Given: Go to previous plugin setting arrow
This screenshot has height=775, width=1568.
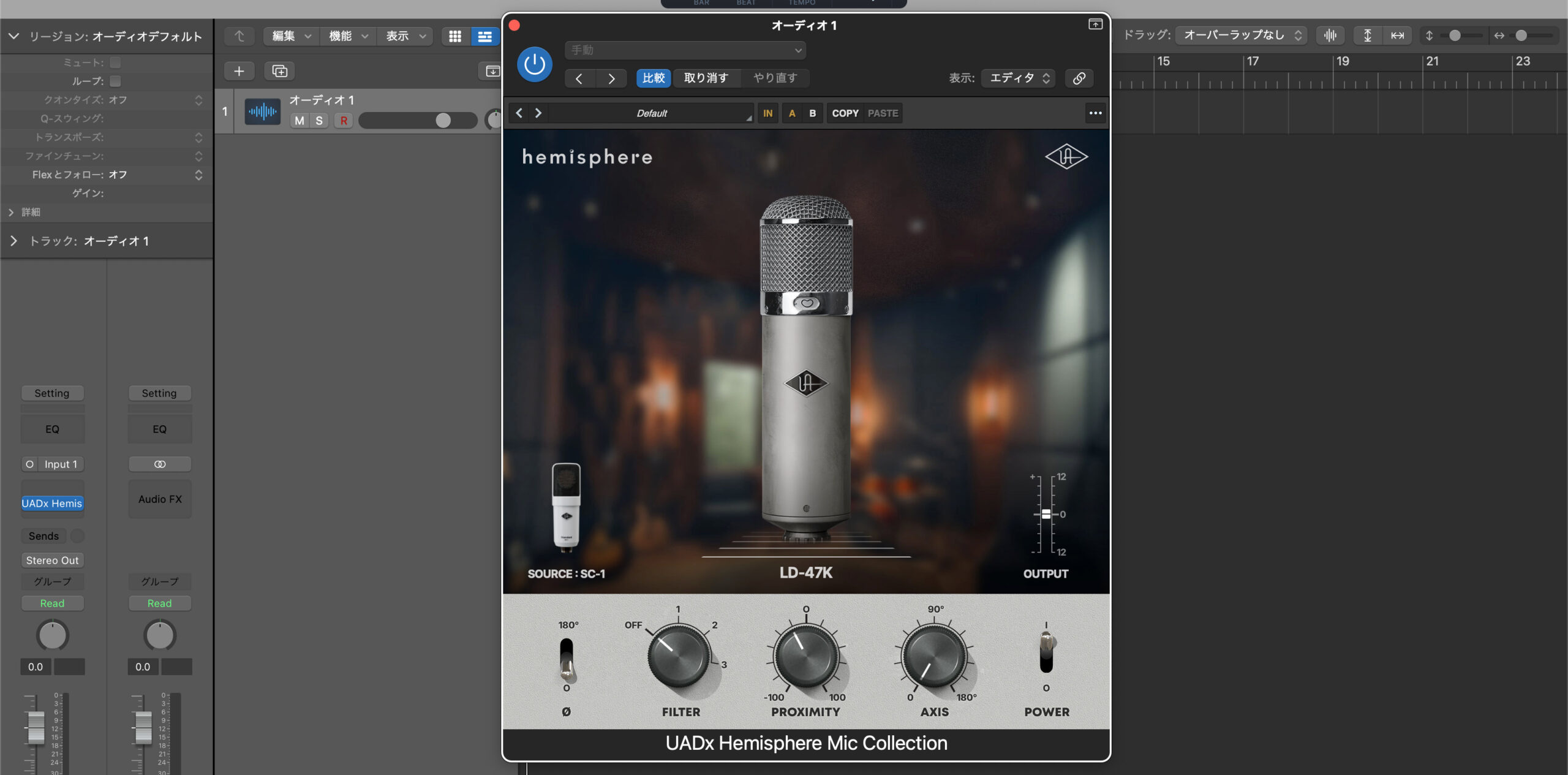Looking at the screenshot, I should [579, 78].
